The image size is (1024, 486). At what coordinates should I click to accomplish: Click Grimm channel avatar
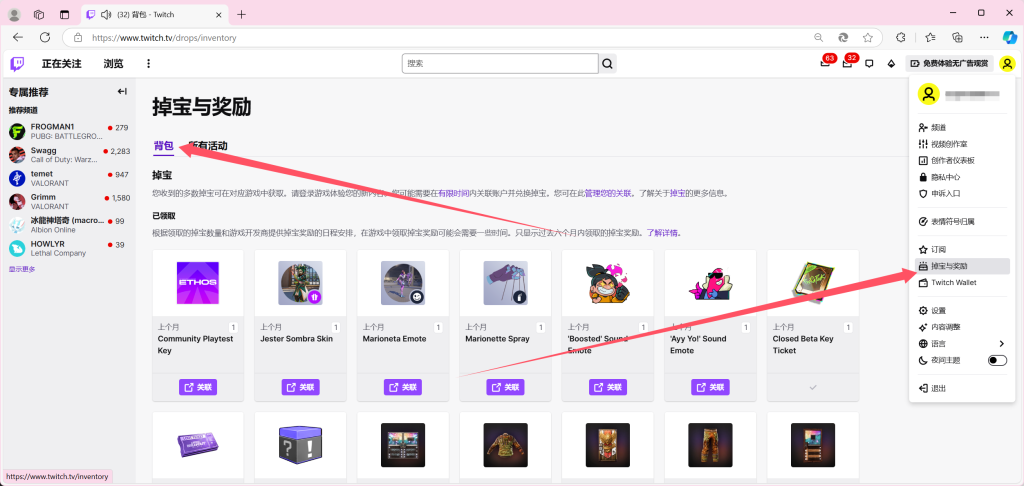point(17,201)
